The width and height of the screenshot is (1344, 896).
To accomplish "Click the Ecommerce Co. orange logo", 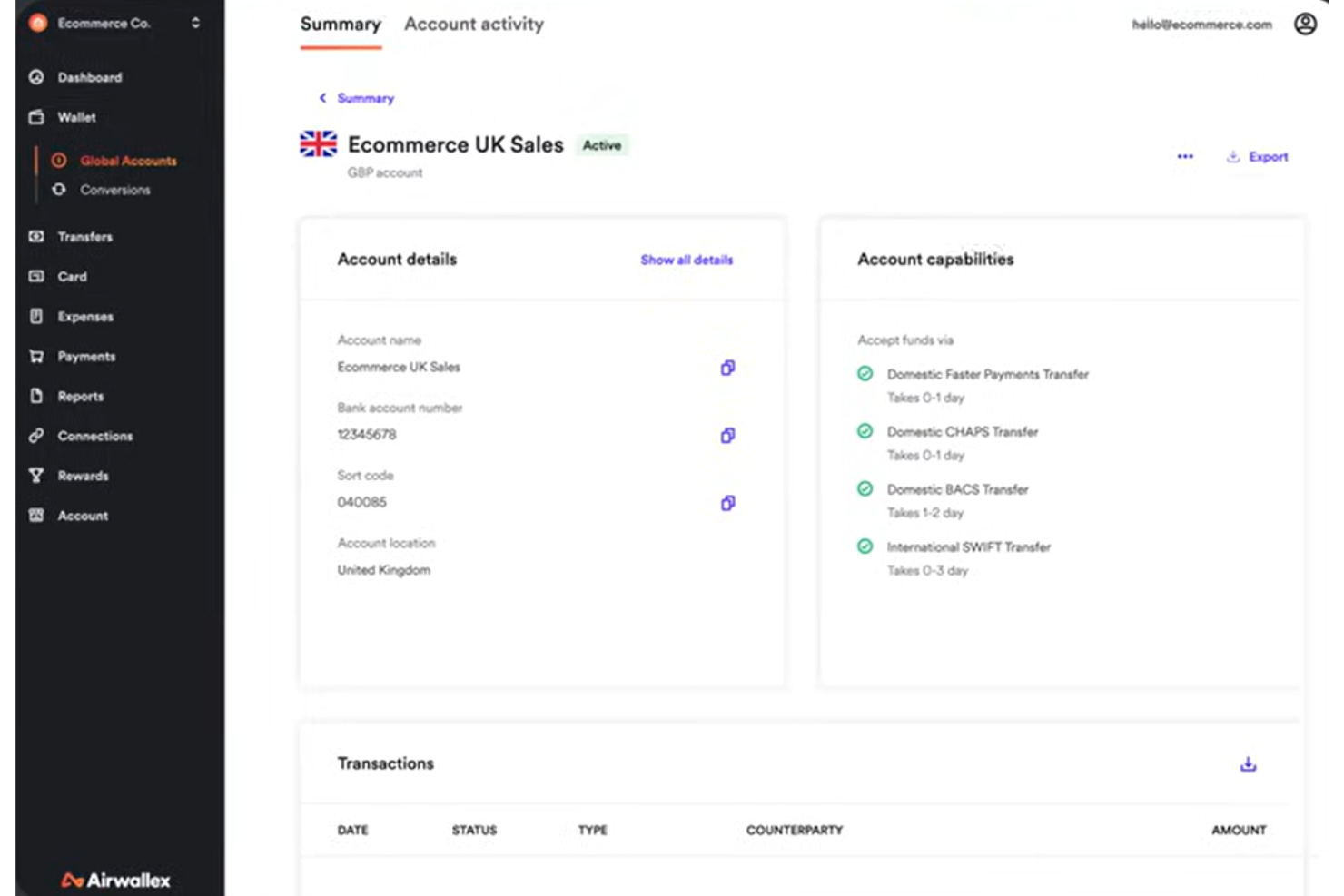I will coord(37,23).
